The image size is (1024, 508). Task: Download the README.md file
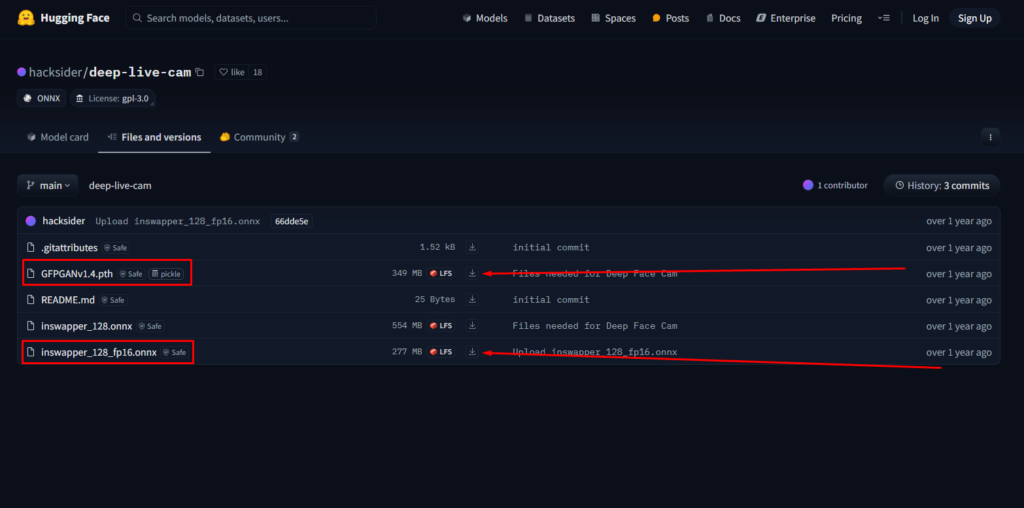click(x=472, y=300)
